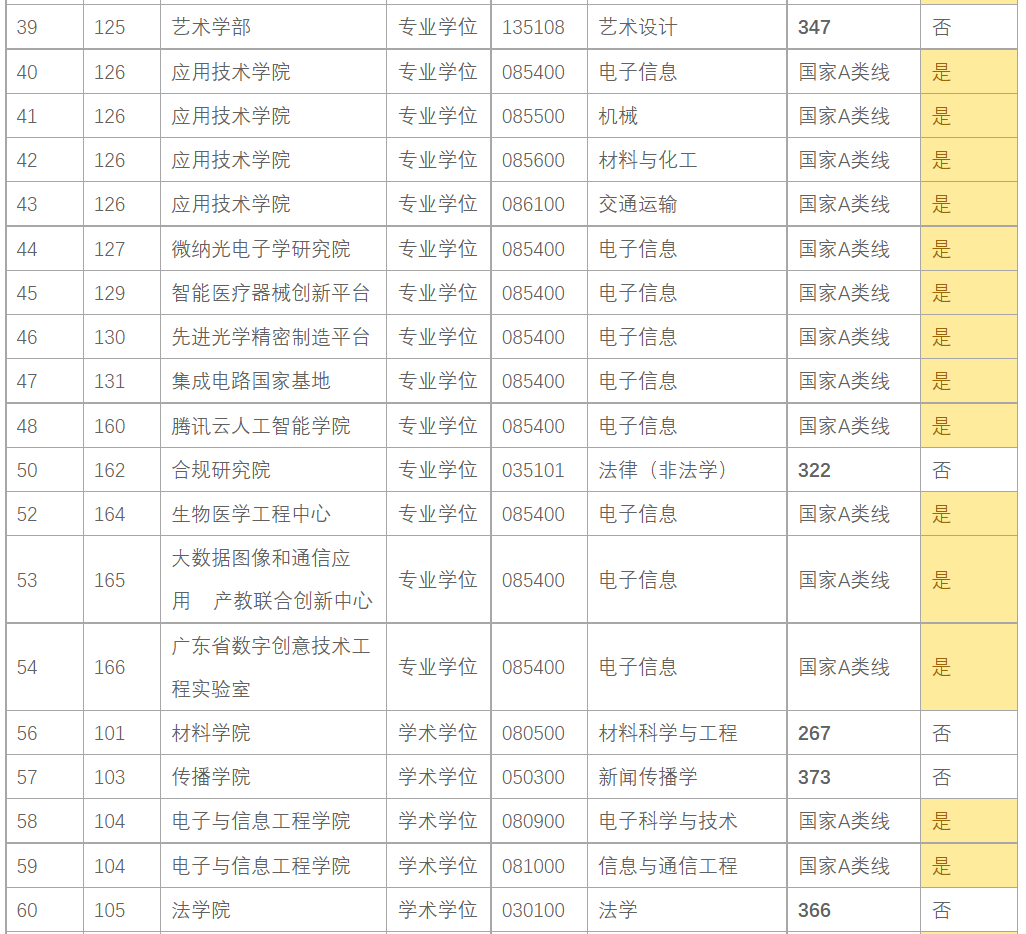Screen dimensions: 1026x934
Task: Select the 腾讯云人工智能学院 cell
Action: click(x=261, y=426)
